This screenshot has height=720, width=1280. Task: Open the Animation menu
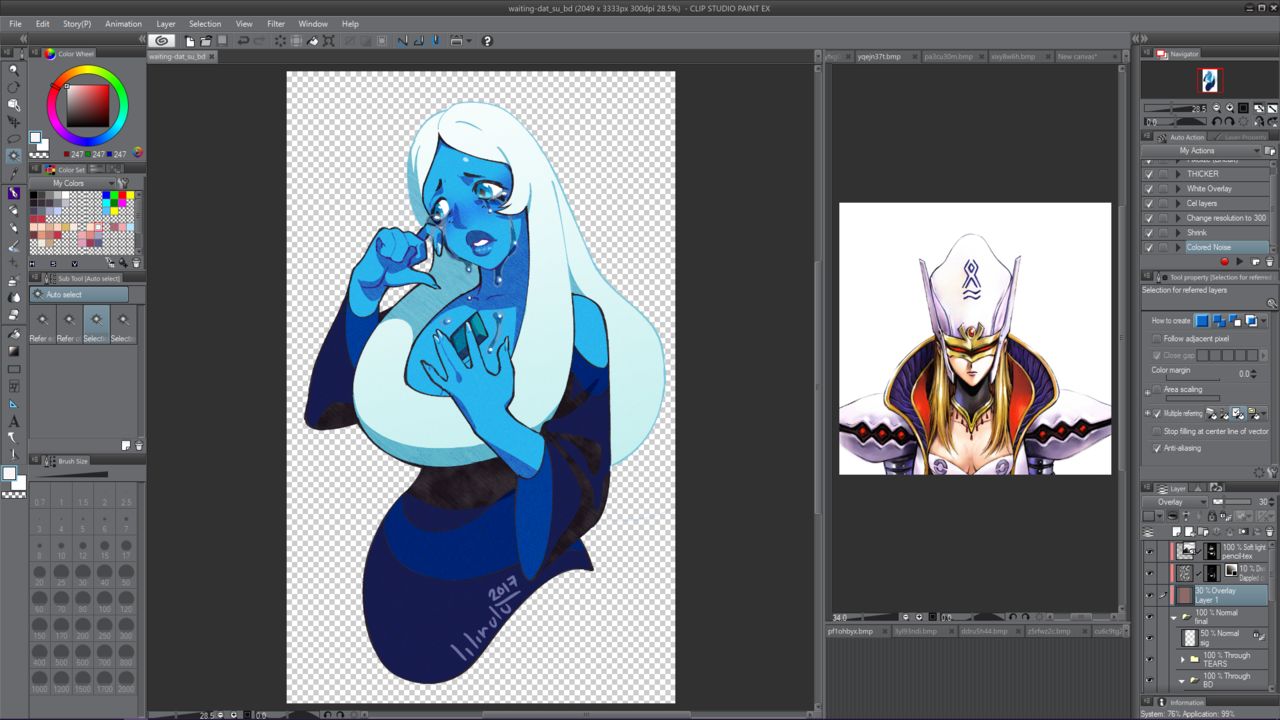[123, 23]
